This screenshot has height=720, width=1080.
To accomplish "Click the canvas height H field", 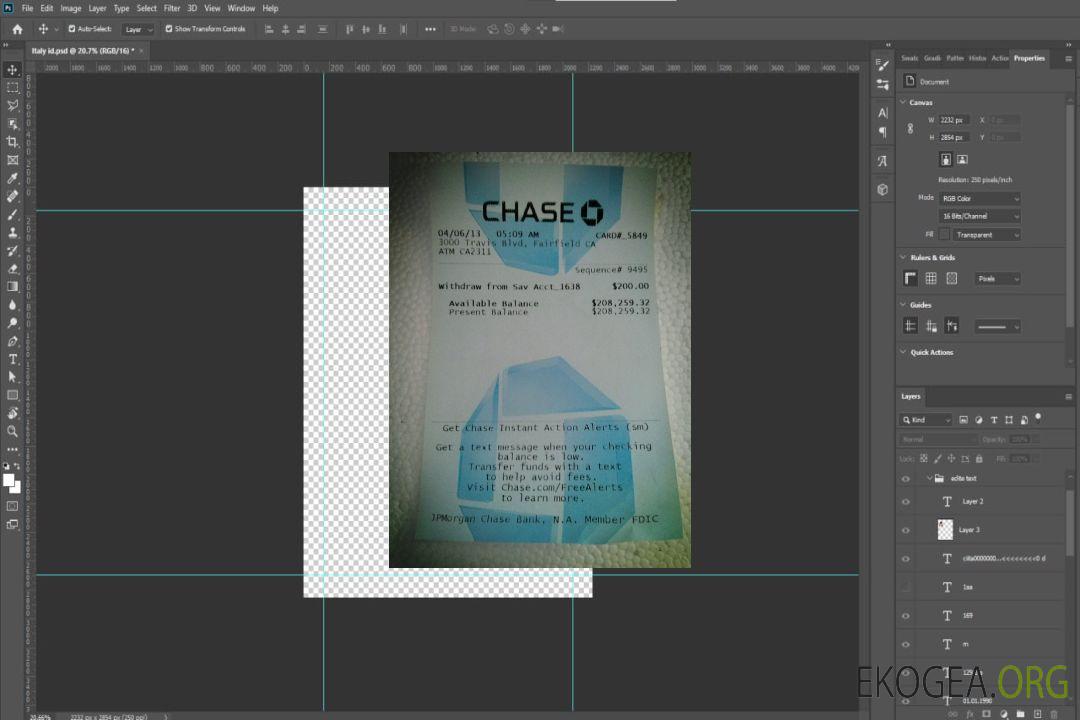I will 954,137.
